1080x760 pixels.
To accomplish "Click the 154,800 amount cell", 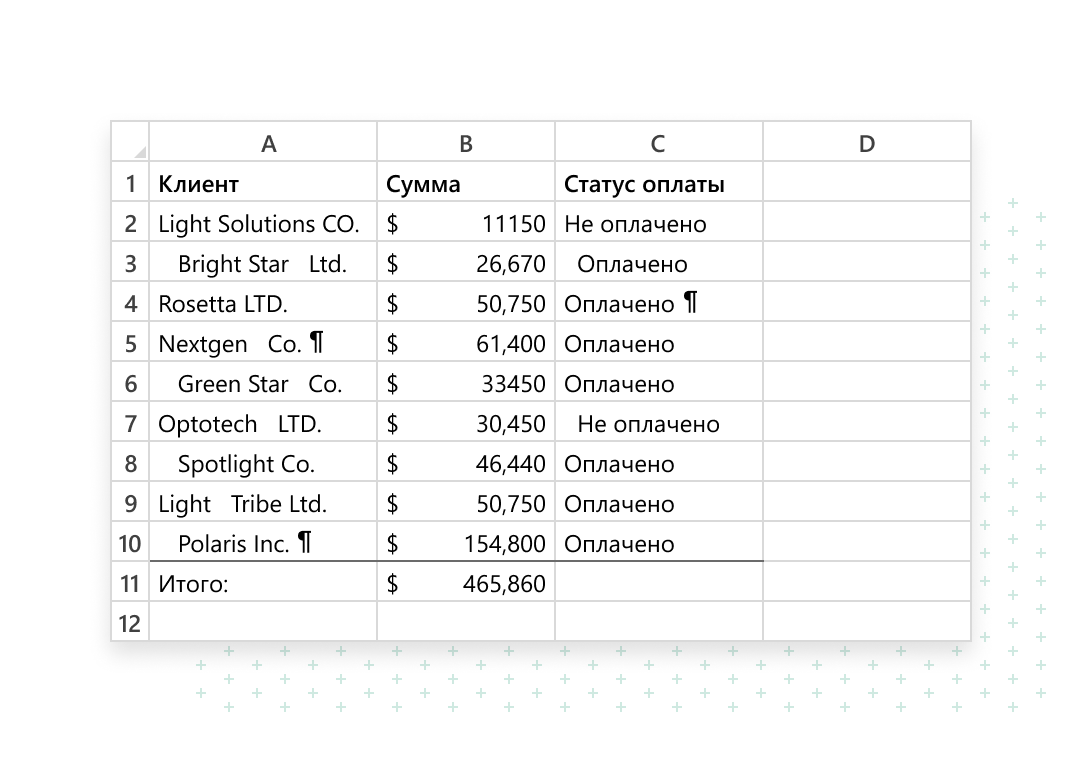I will 465,544.
